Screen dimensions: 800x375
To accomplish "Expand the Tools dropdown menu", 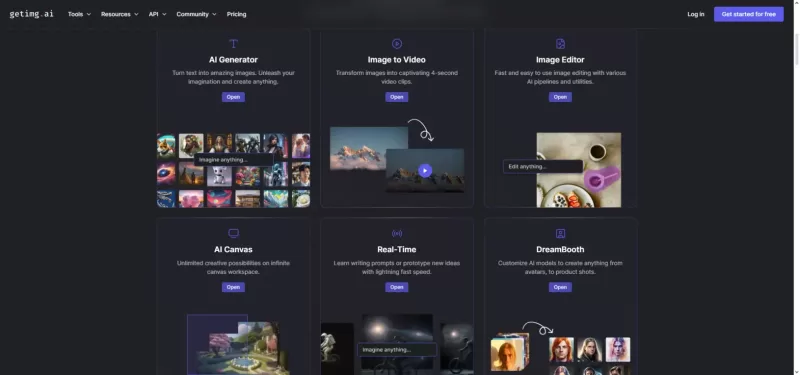I will pyautogui.click(x=79, y=14).
